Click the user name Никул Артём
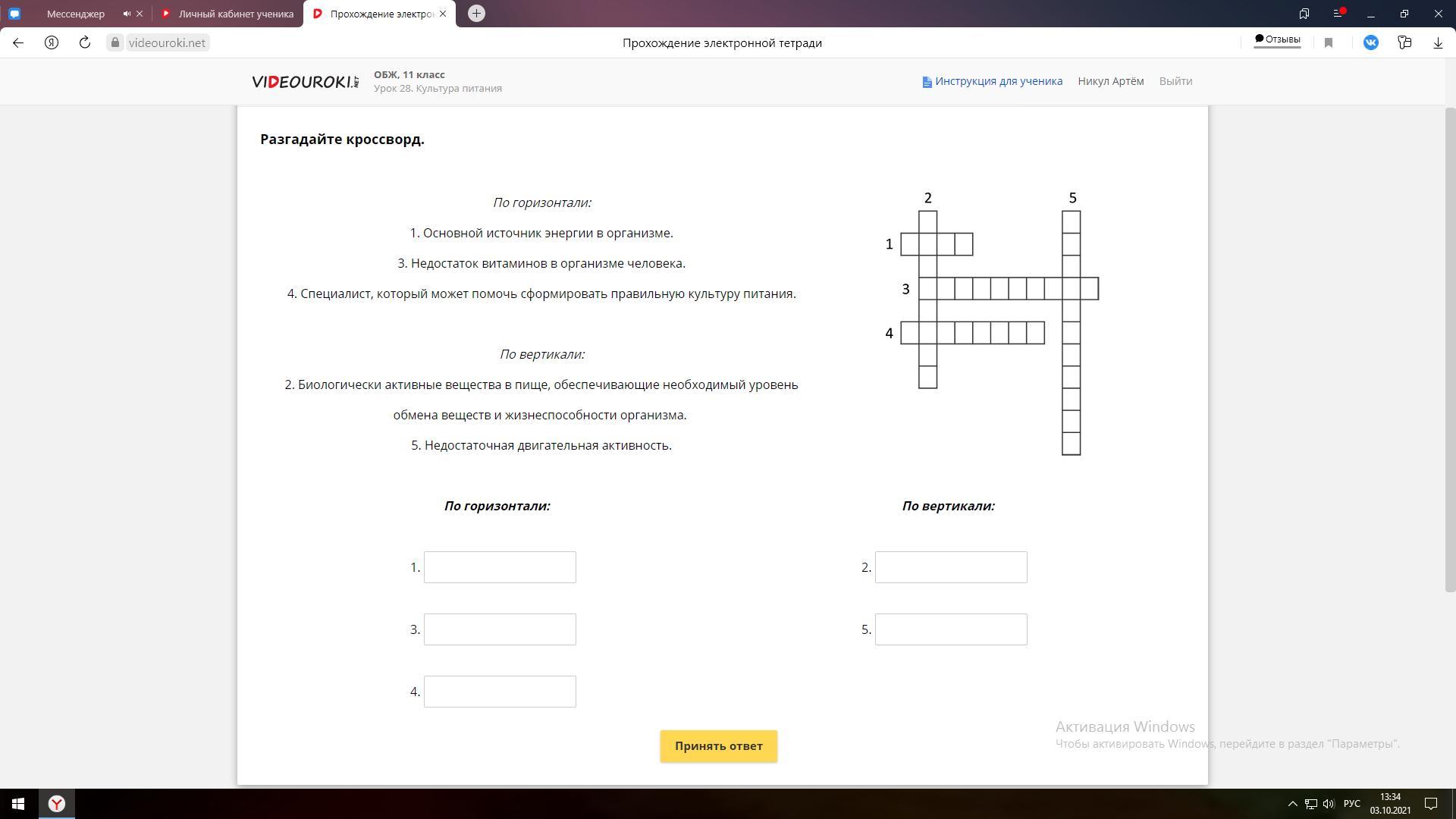The image size is (1456, 819). tap(1111, 81)
